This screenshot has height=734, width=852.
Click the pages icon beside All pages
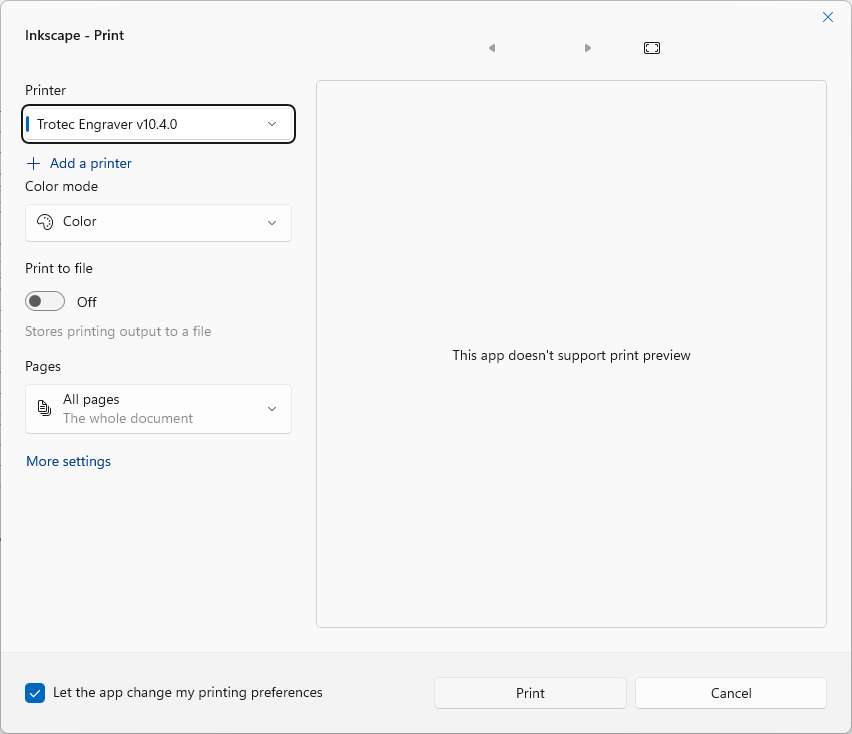pos(44,408)
